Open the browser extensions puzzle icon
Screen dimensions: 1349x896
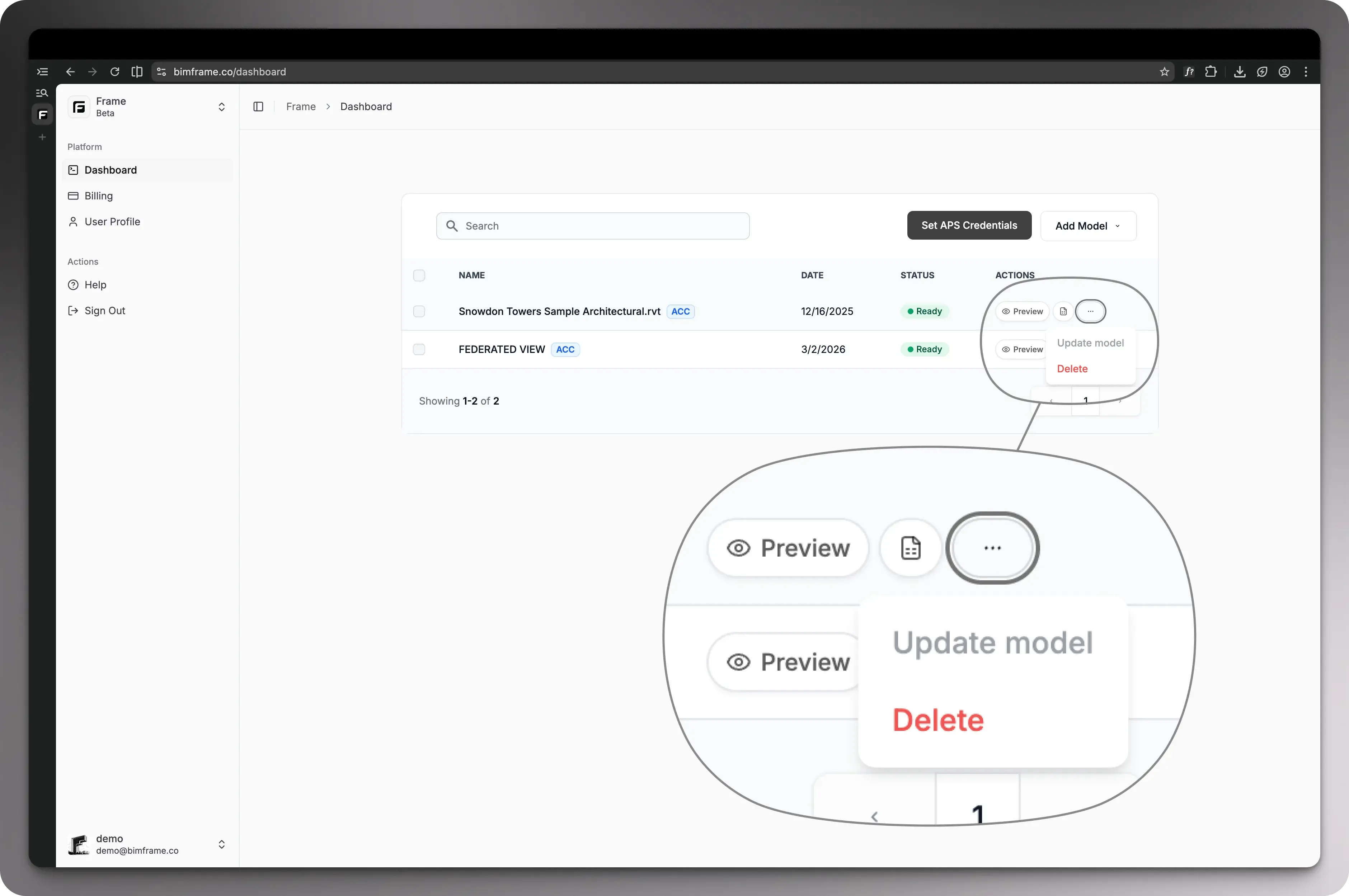1211,72
